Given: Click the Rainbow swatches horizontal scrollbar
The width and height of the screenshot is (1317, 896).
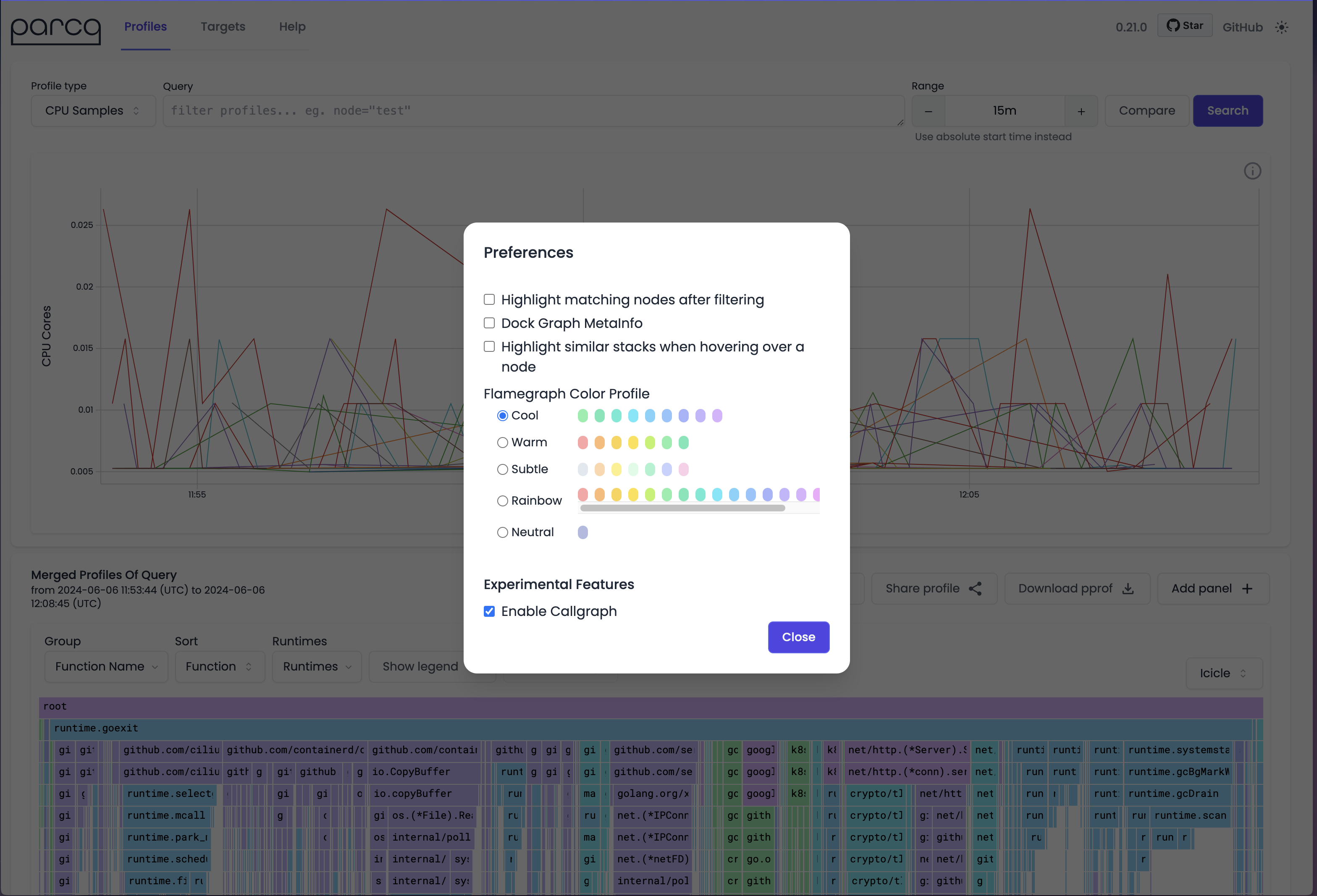Looking at the screenshot, I should 682,508.
